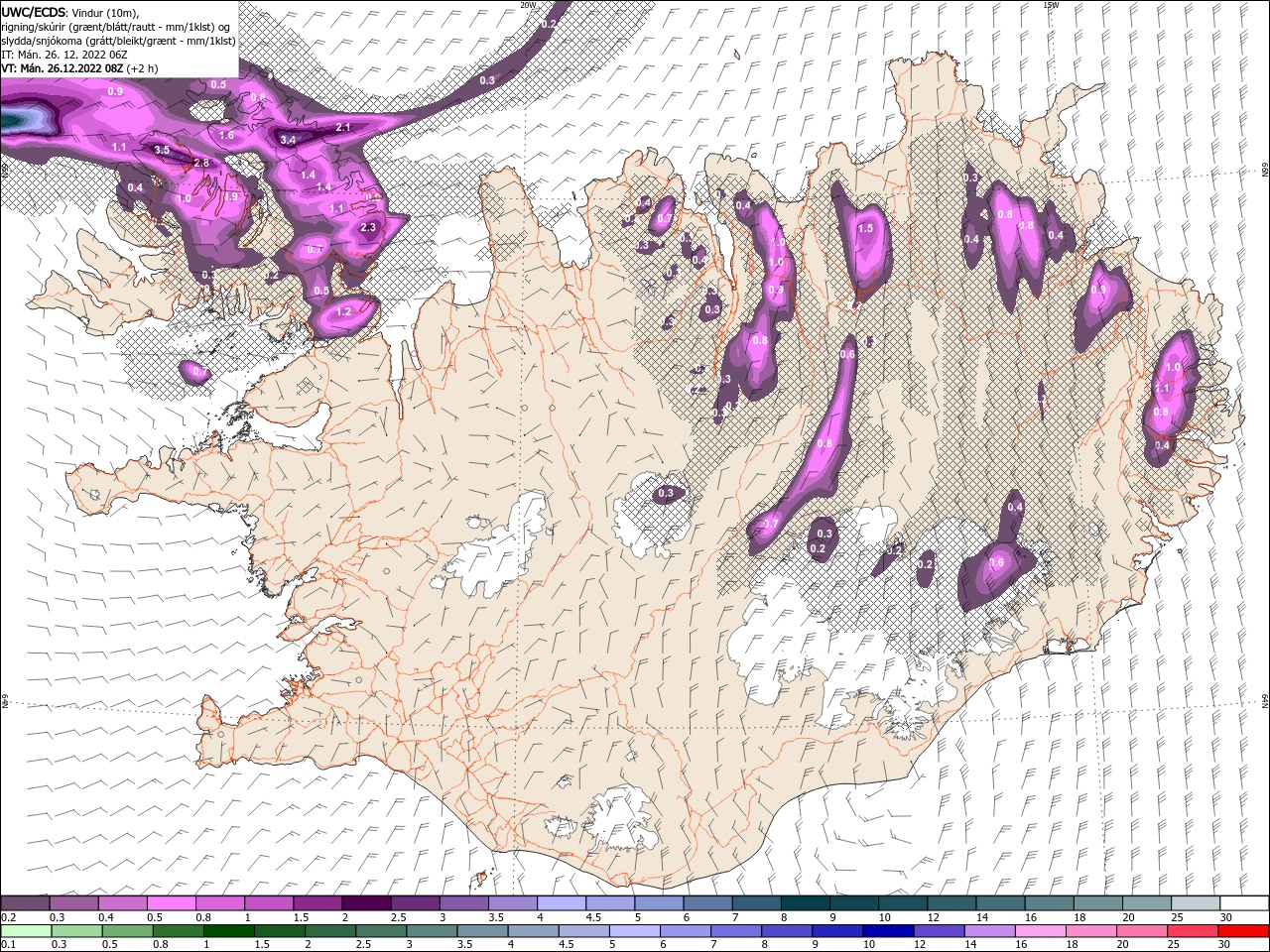Click the '2.8' precipitation value on the map
Viewport: 1270px width, 952px height.
[x=200, y=163]
